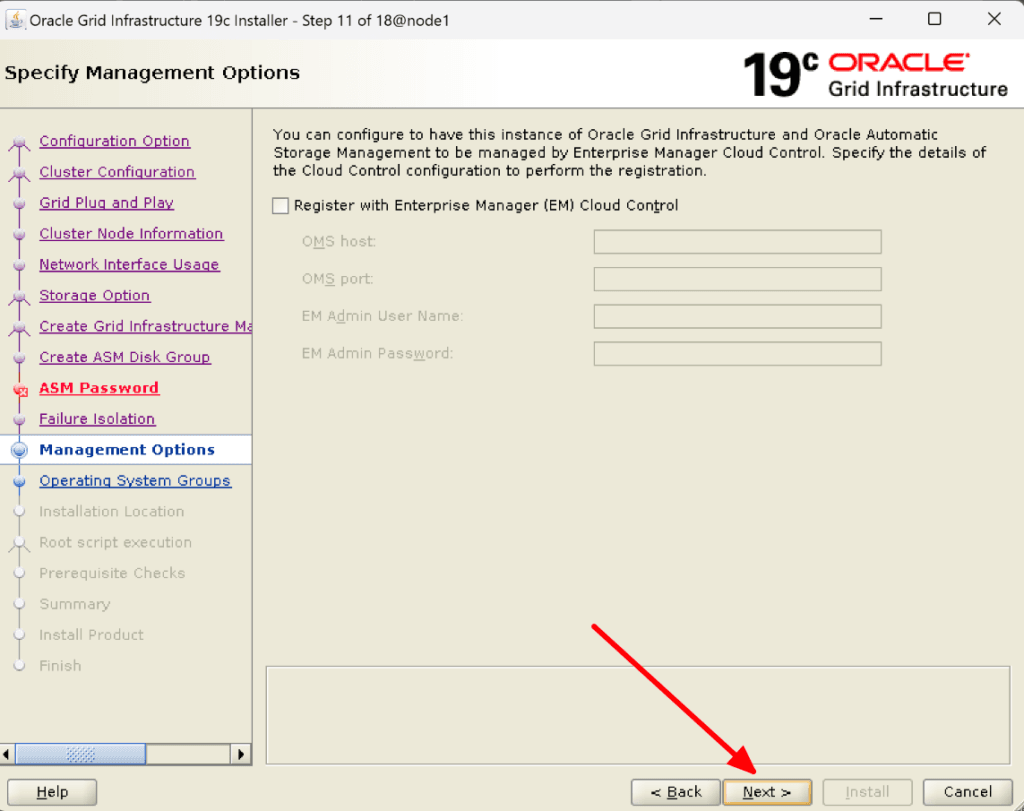Screen dimensions: 1024x811
Task: Open the Cluster Configuration step
Action: tap(117, 172)
